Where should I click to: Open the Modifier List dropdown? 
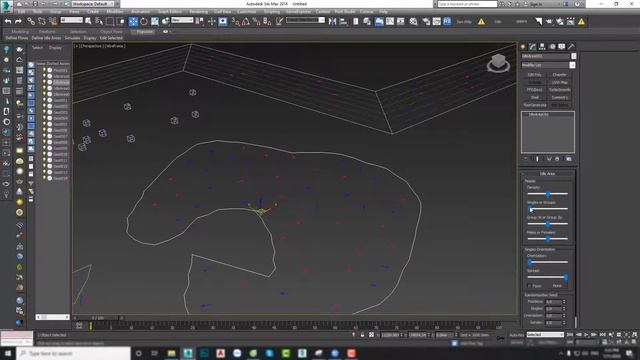(x=548, y=65)
